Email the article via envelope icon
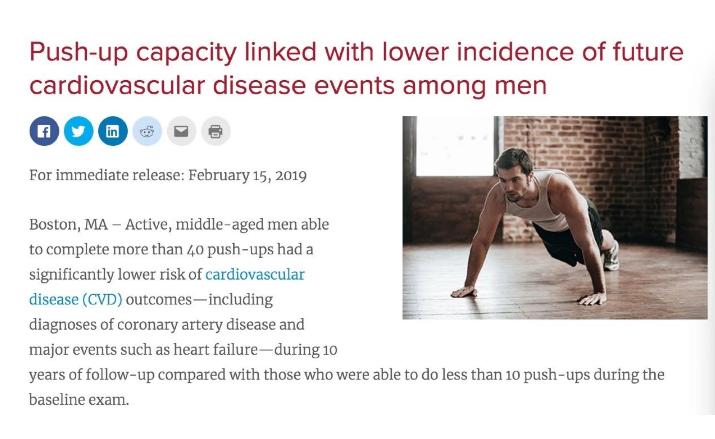This screenshot has width=715, height=439. (181, 131)
